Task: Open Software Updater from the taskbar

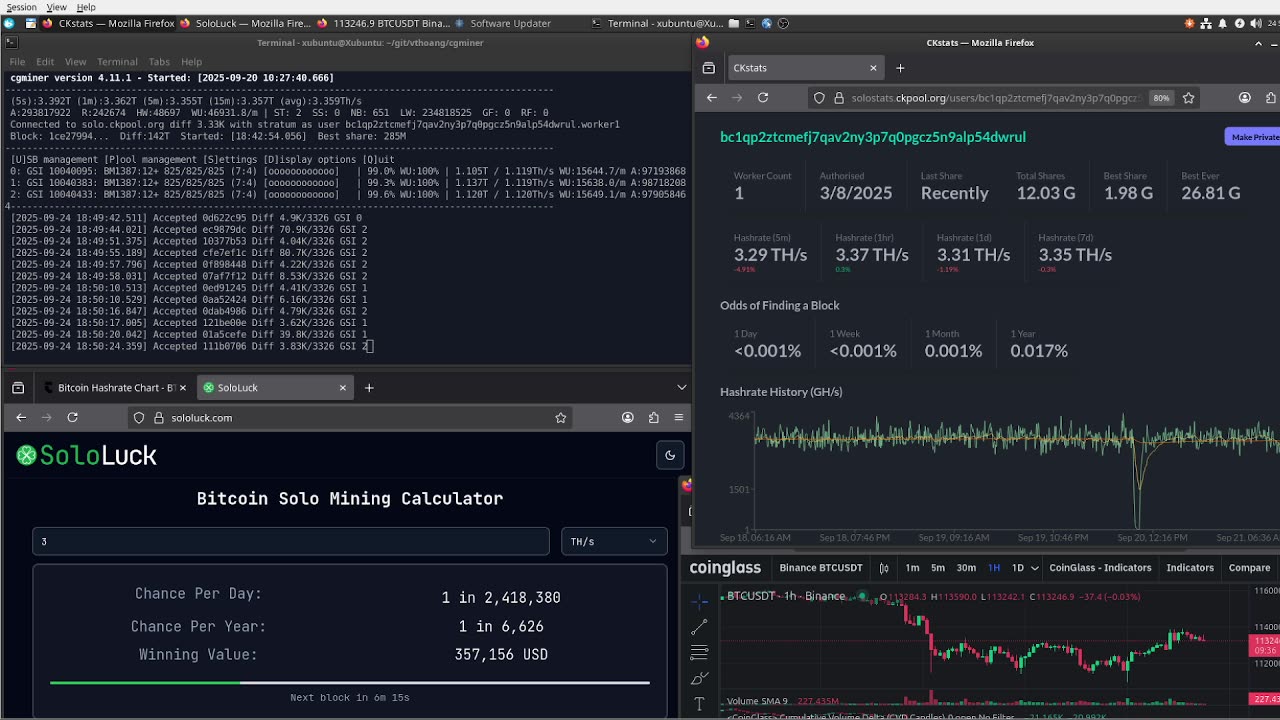Action: click(x=502, y=23)
